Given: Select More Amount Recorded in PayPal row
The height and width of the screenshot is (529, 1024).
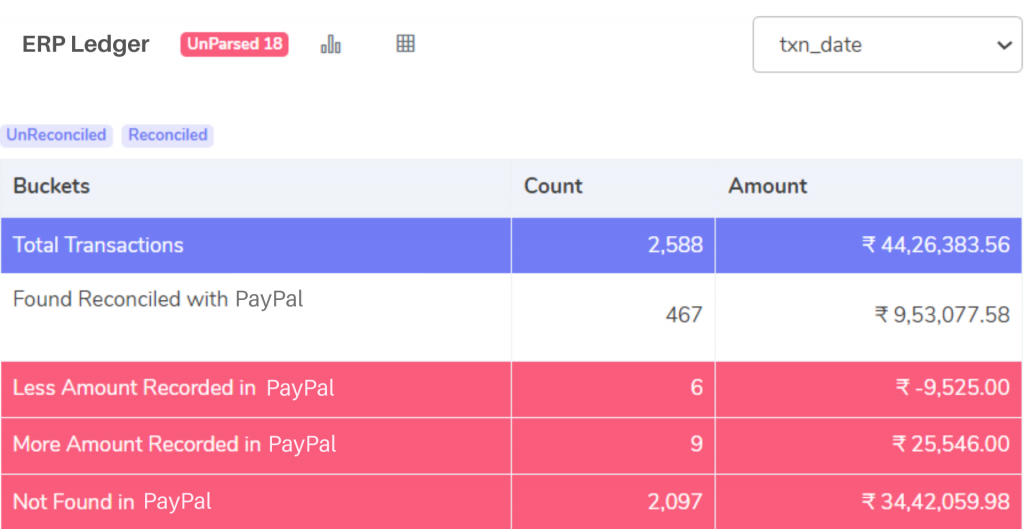Looking at the screenshot, I should [511, 445].
